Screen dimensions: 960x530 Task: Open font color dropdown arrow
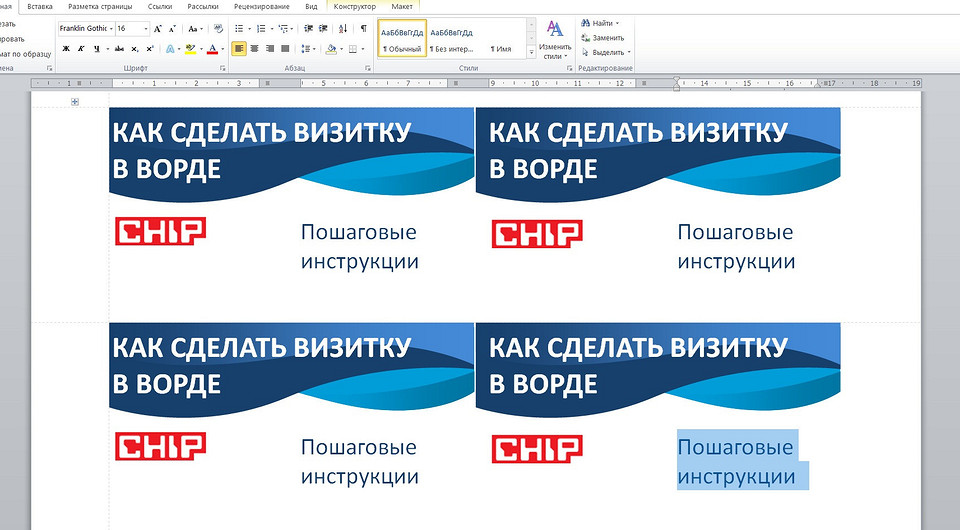222,49
